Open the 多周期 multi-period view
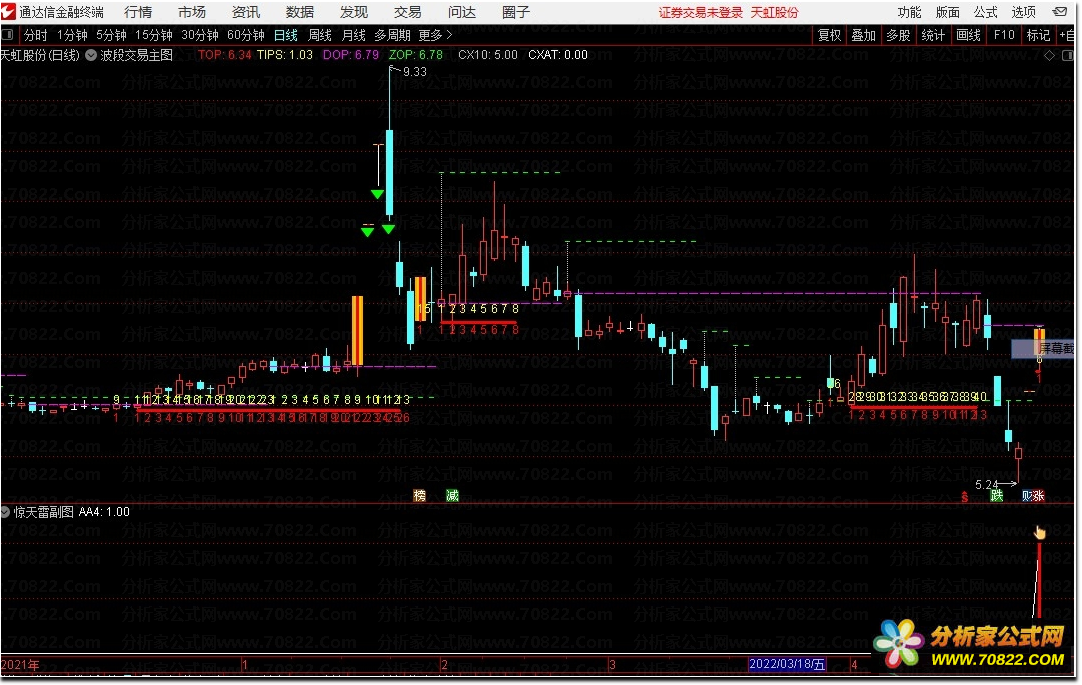The height and width of the screenshot is (685, 1082). point(392,34)
